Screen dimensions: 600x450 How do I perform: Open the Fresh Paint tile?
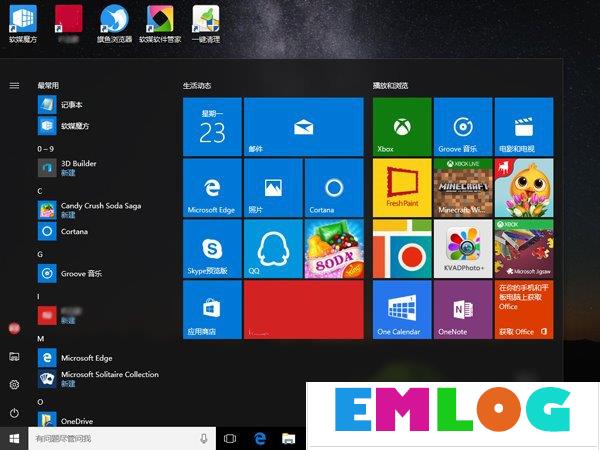coord(402,188)
